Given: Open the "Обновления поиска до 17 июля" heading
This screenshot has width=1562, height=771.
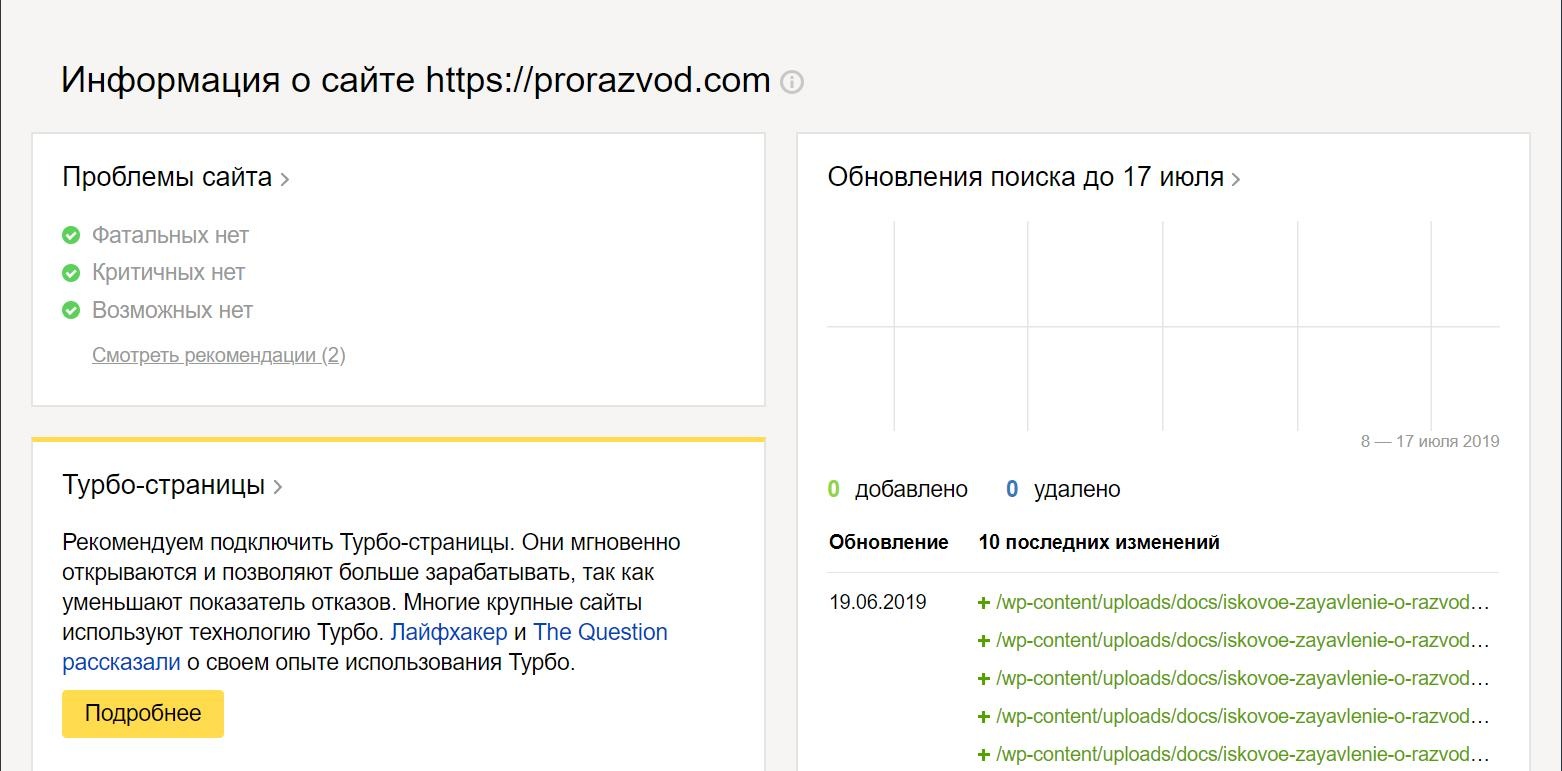Looking at the screenshot, I should pos(1025,178).
